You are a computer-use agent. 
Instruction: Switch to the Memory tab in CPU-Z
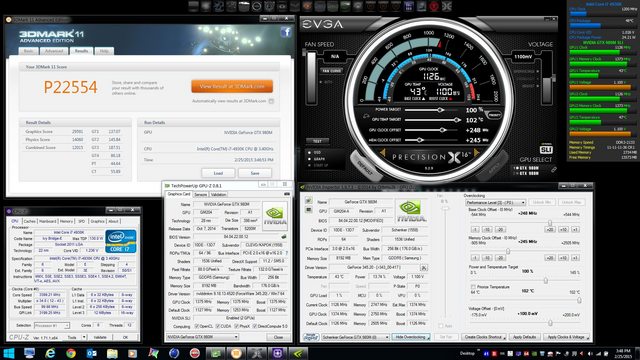66,221
